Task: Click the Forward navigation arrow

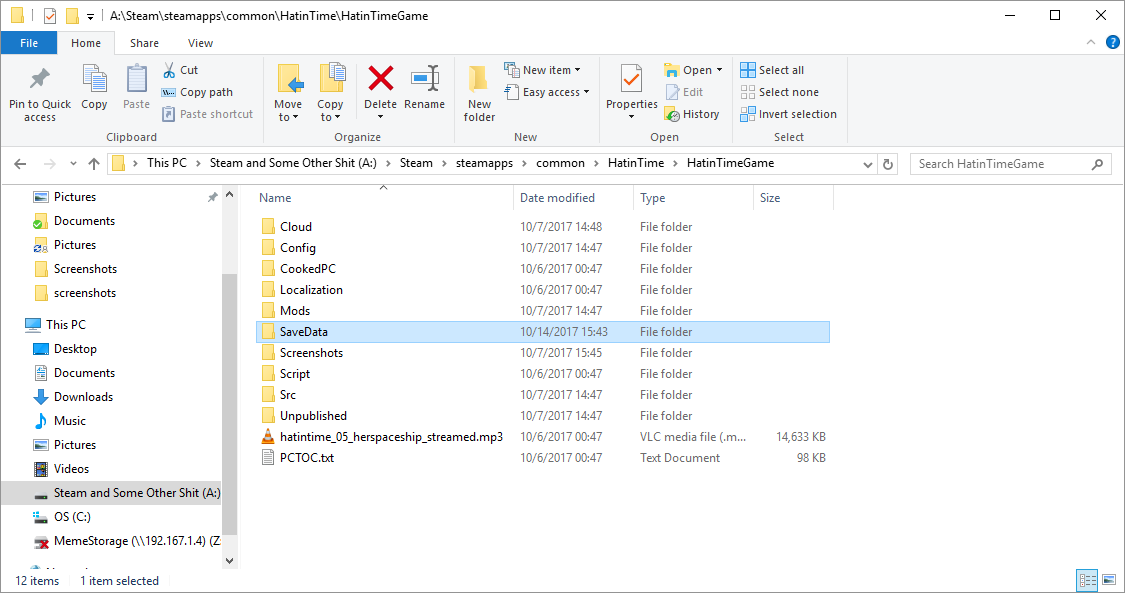Action: coord(50,163)
